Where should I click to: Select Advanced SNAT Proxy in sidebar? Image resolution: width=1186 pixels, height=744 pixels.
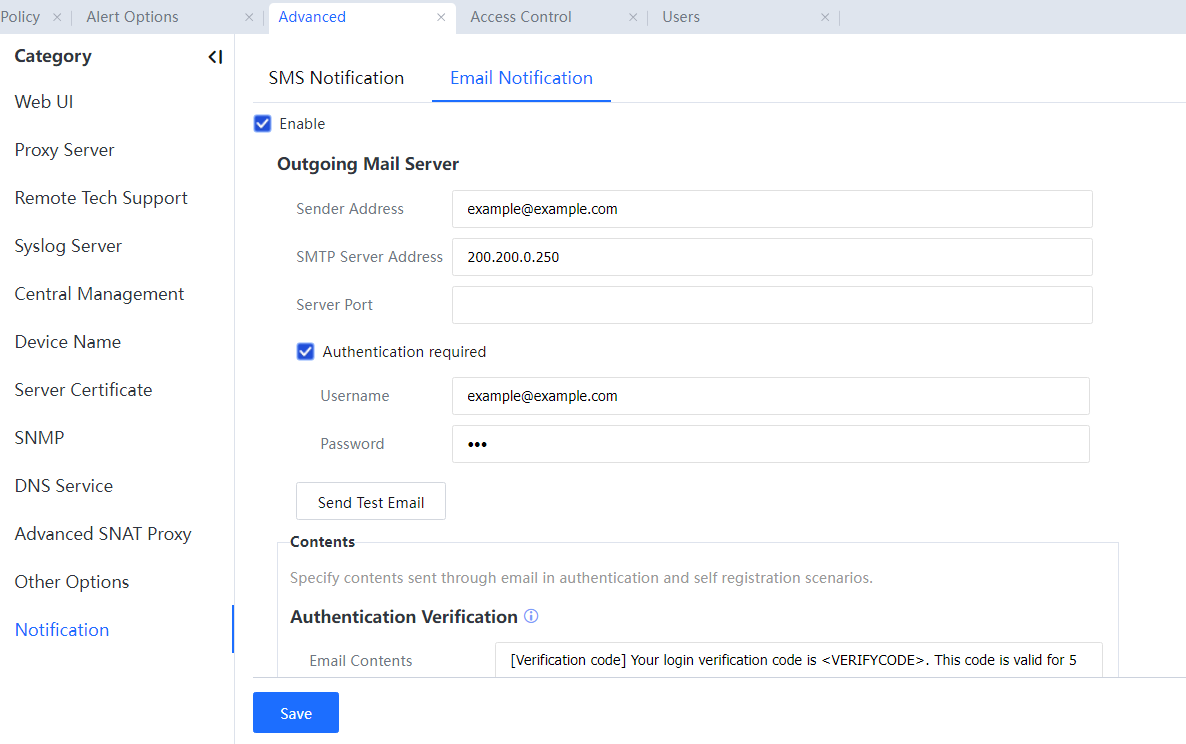click(103, 534)
